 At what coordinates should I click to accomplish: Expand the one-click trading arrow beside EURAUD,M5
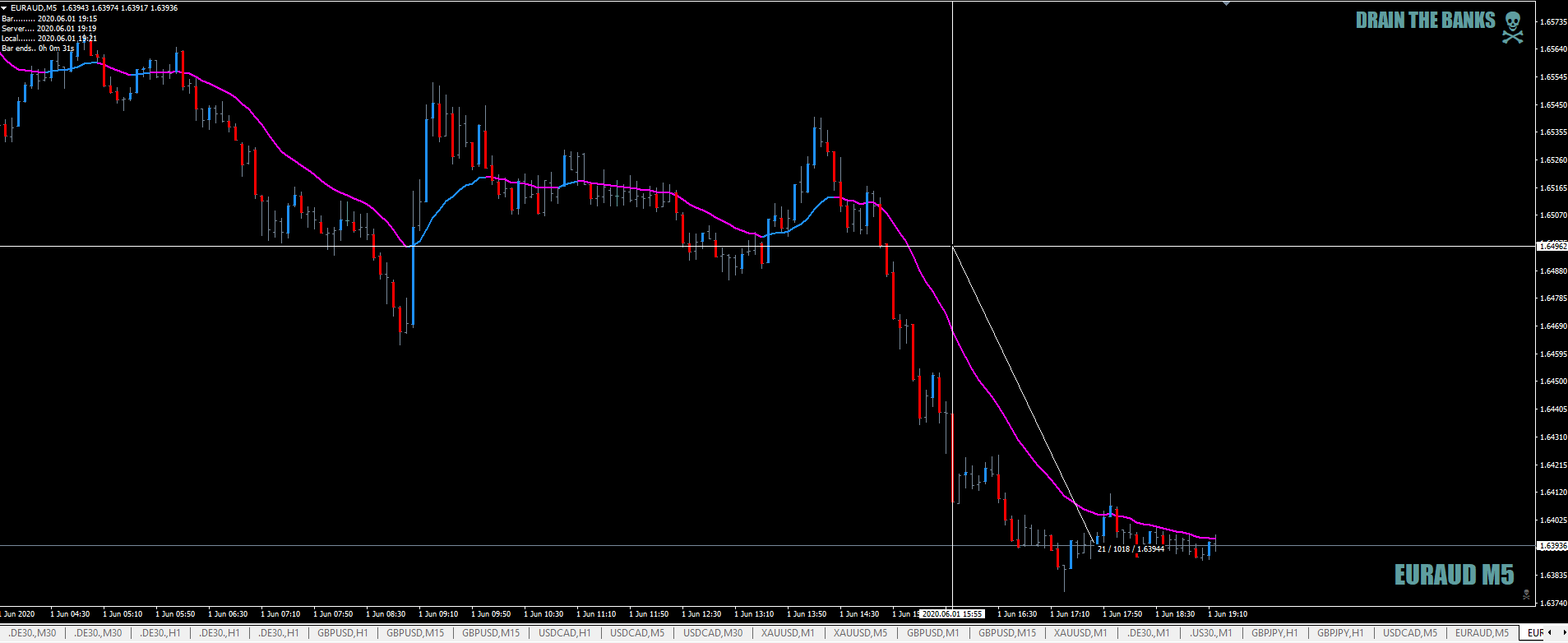[4, 7]
